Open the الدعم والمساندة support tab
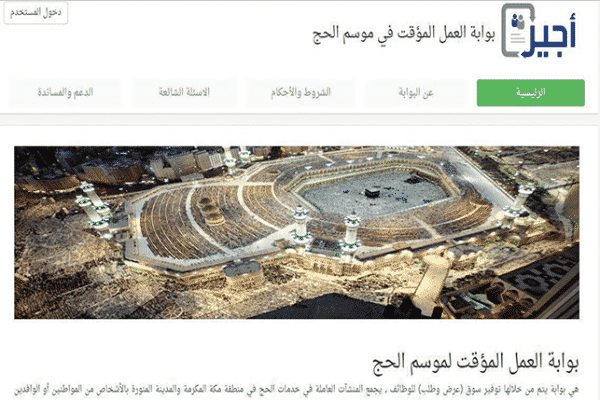 65,93
